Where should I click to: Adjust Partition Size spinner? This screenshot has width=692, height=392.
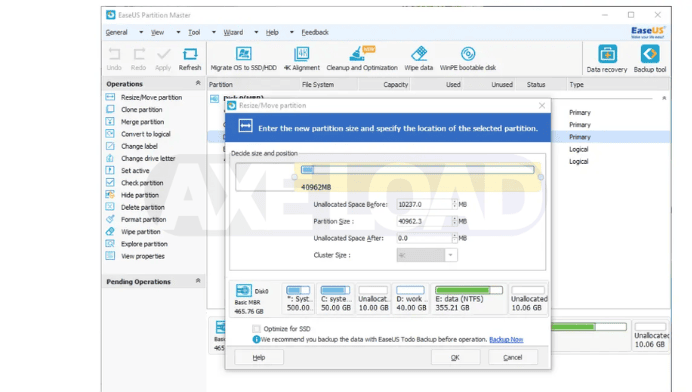tap(454, 221)
